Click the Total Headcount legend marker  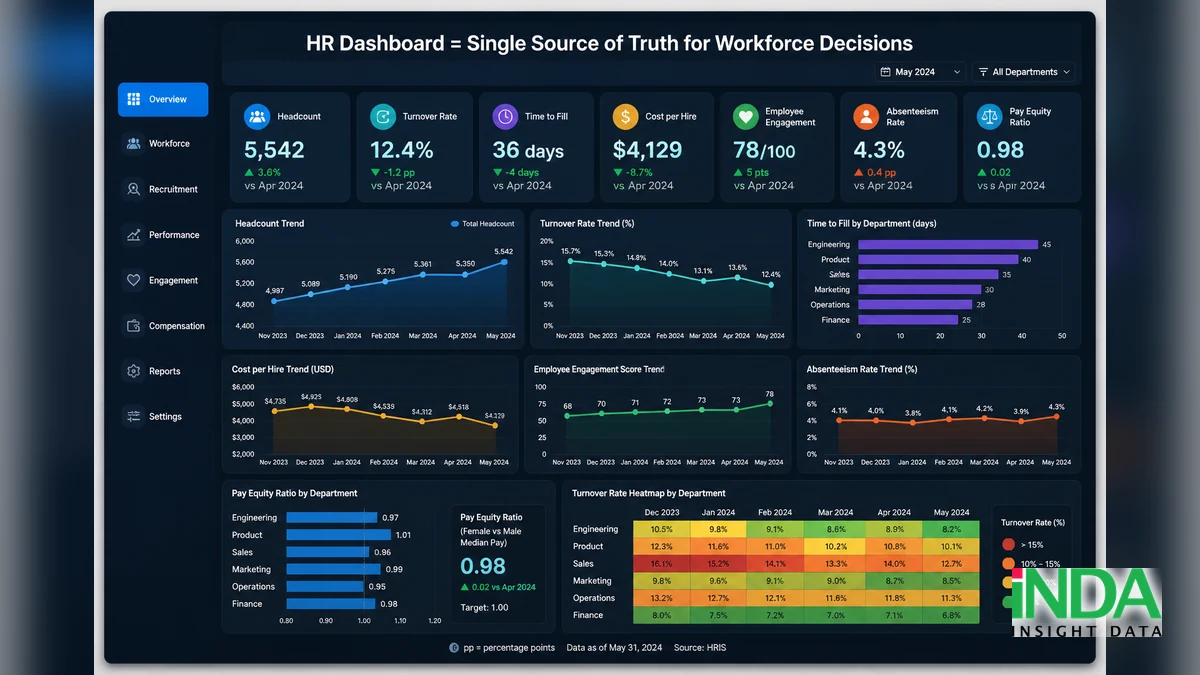455,224
